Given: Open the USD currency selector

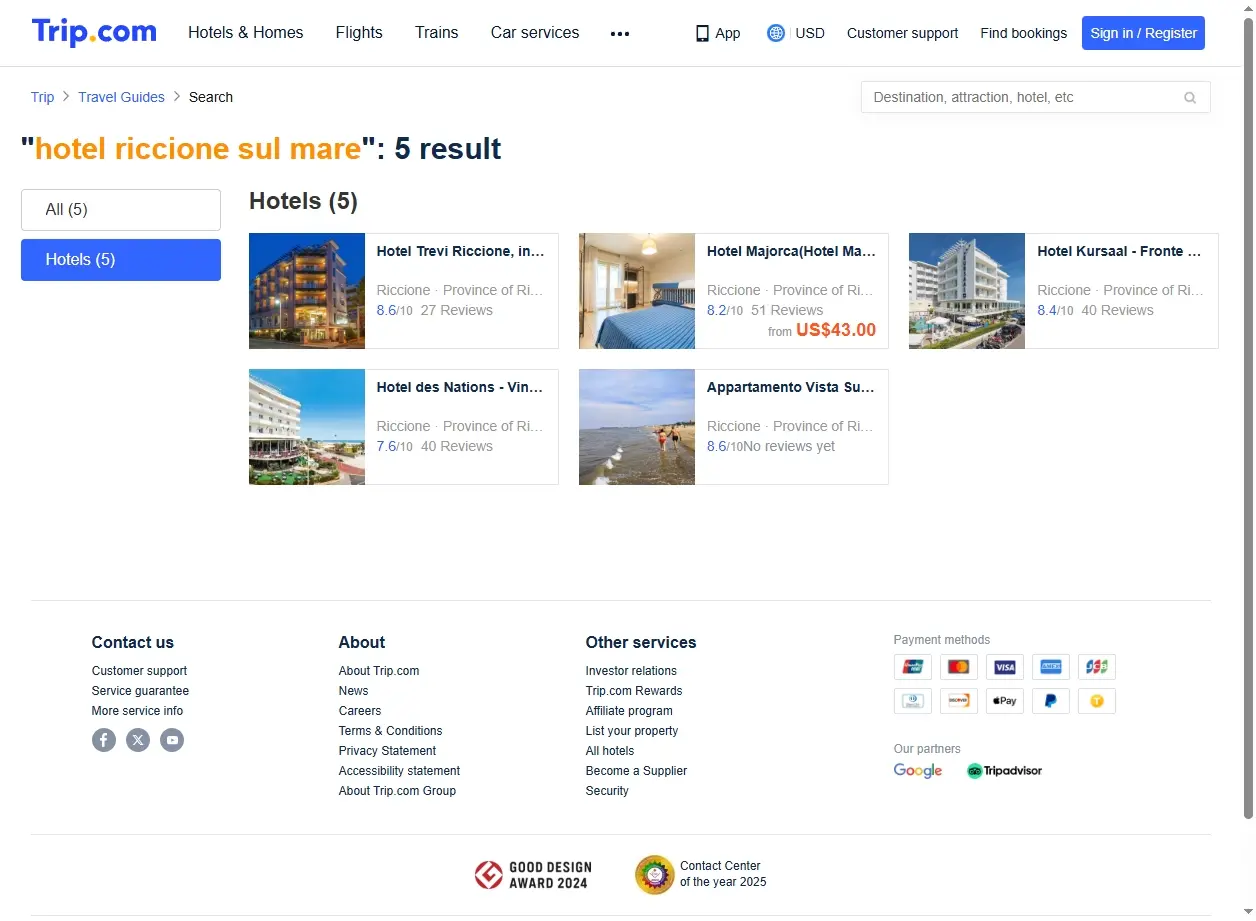Looking at the screenshot, I should 810,33.
